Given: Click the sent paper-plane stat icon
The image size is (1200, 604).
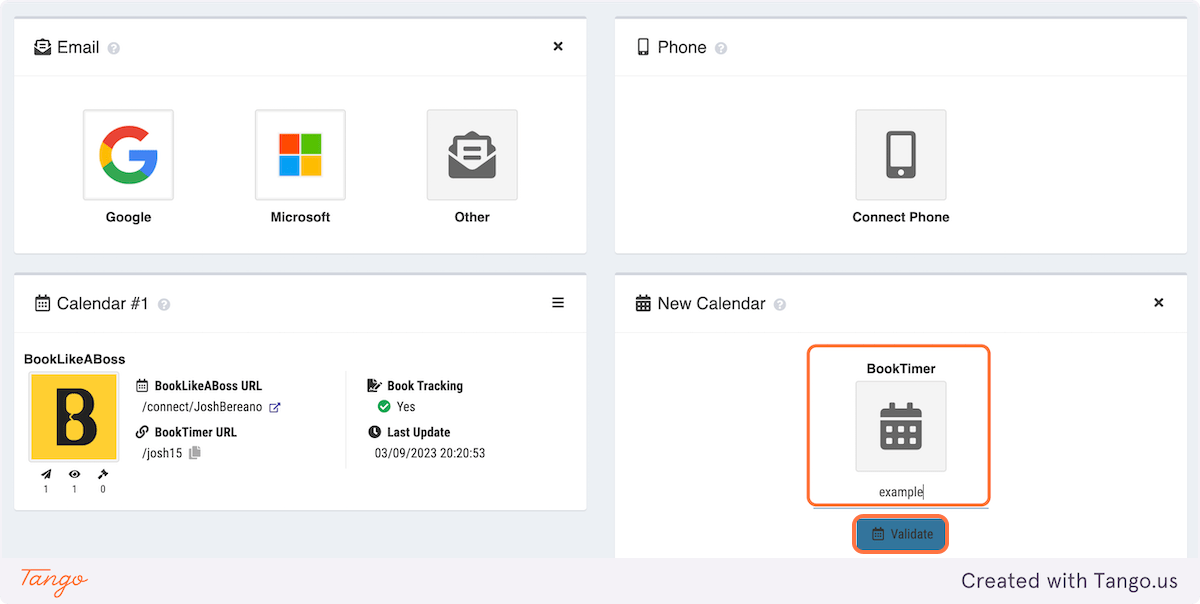Looking at the screenshot, I should [46, 475].
